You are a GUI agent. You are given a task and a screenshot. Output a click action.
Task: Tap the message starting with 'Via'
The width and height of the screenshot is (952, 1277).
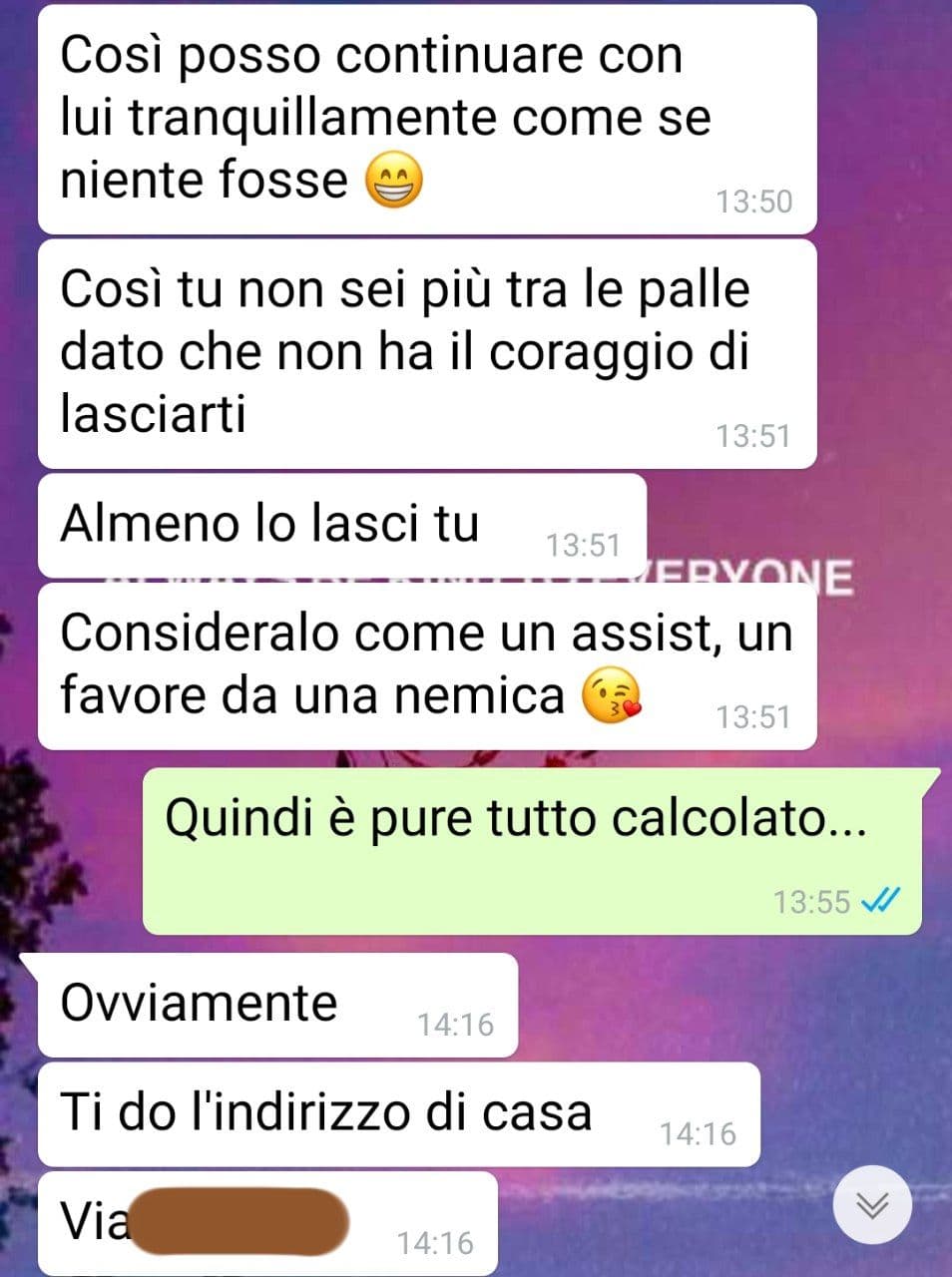click(267, 1223)
